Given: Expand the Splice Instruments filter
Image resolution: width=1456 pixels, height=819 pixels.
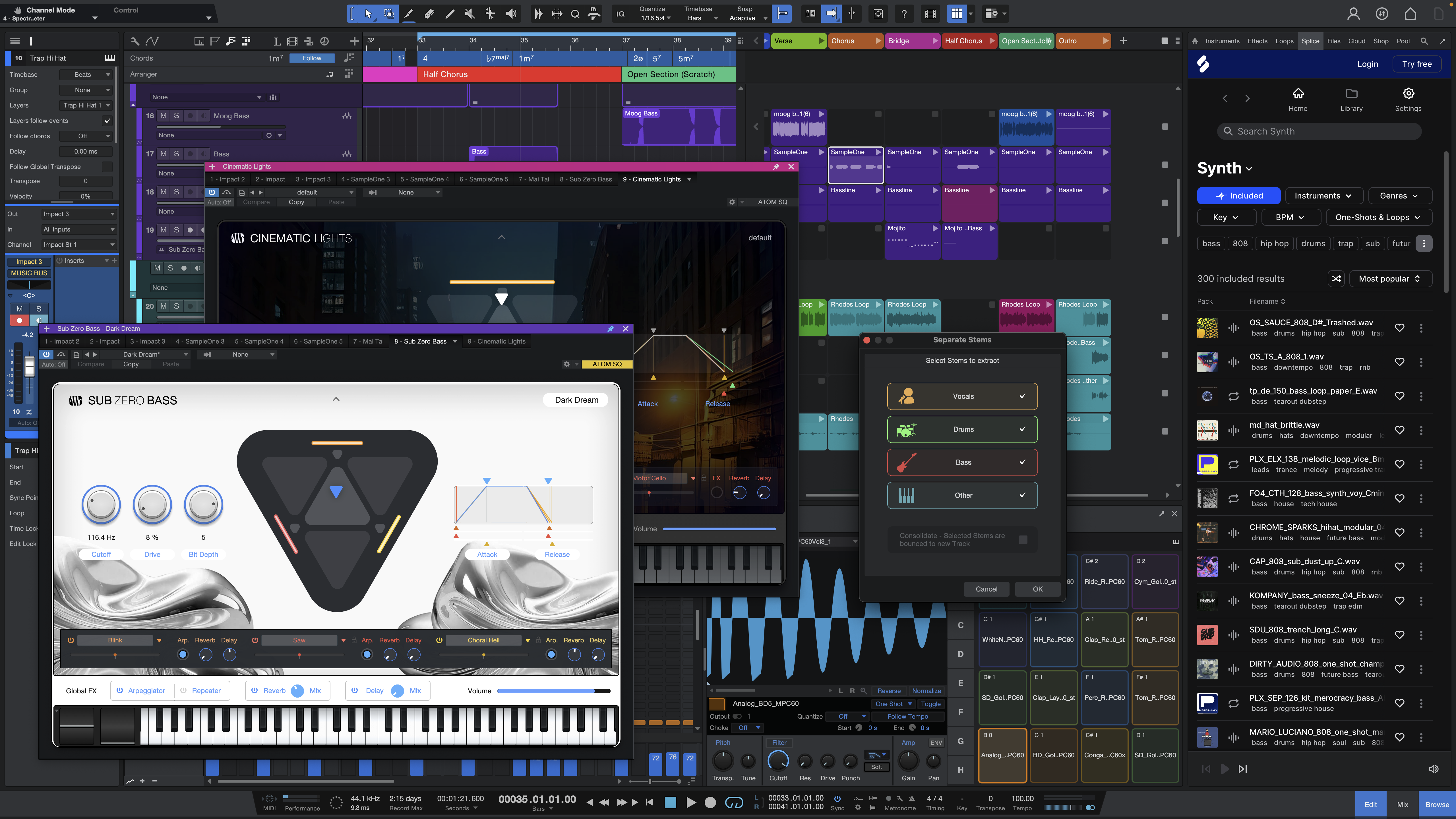Looking at the screenshot, I should (1323, 196).
